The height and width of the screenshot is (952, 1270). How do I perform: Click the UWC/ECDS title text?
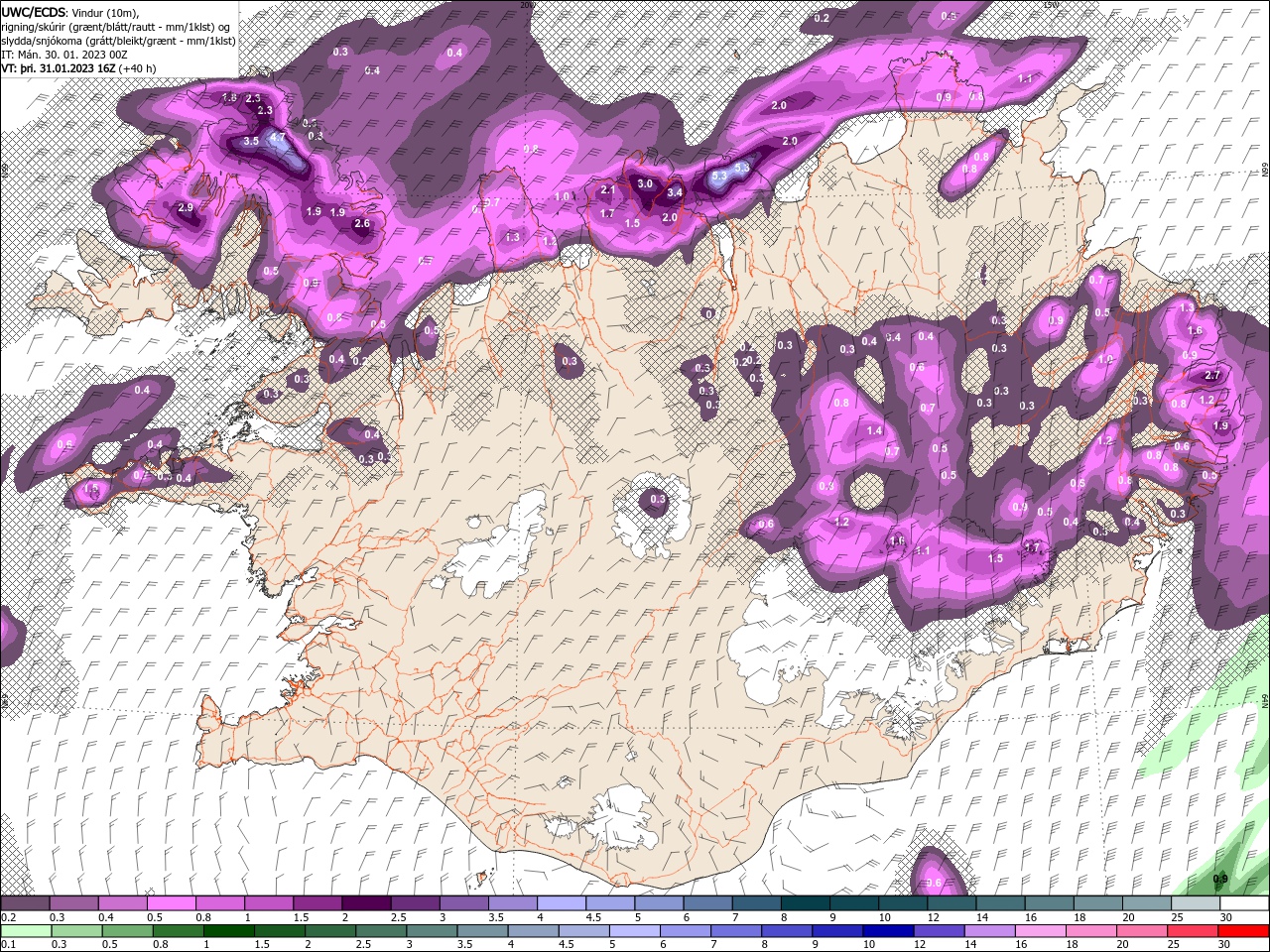[x=34, y=11]
